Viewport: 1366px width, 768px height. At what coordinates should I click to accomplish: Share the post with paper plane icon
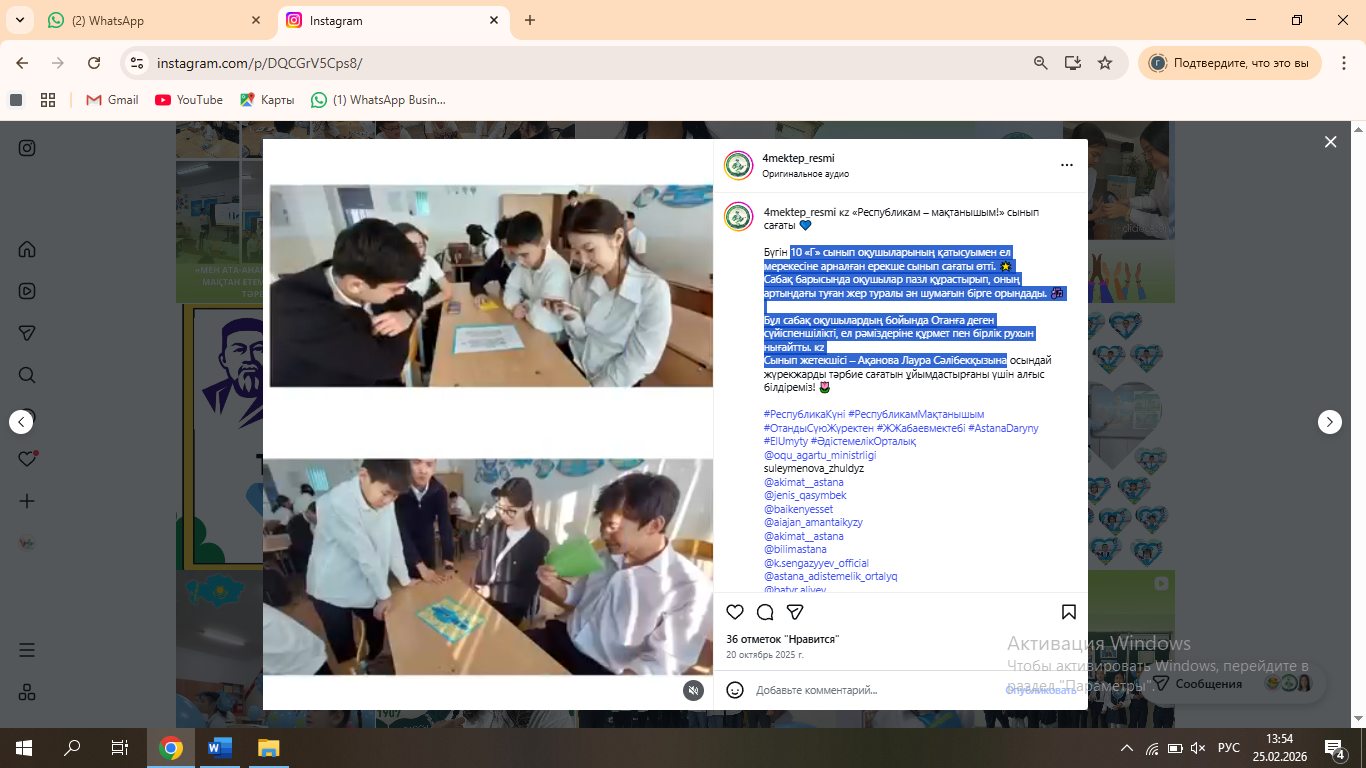(795, 612)
